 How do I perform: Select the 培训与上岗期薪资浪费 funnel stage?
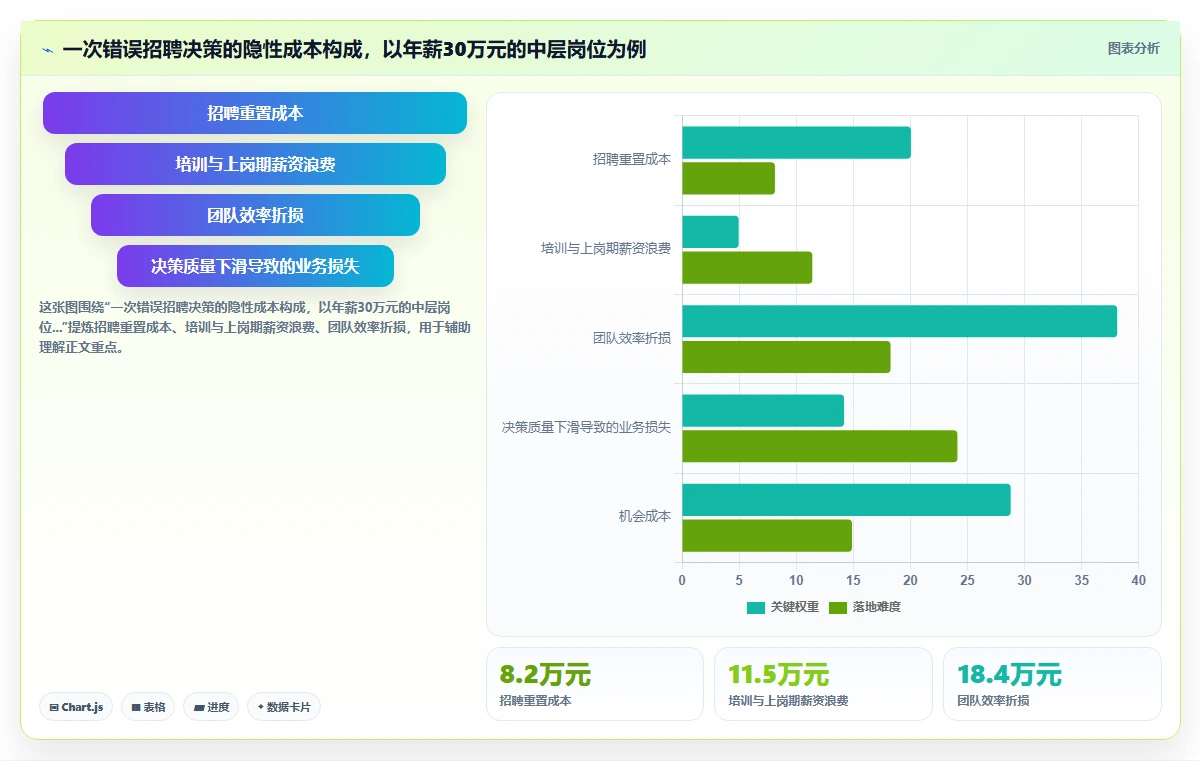click(x=255, y=164)
